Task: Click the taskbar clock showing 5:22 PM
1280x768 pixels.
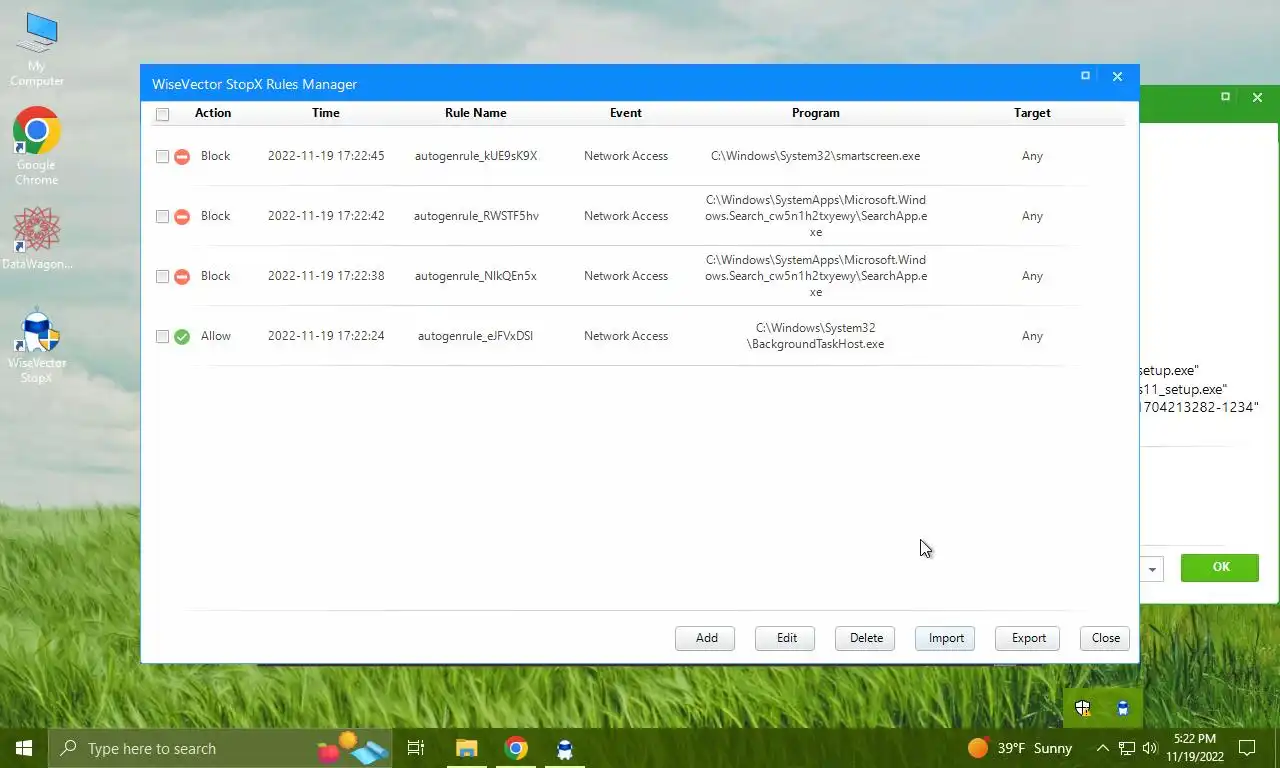Action: coord(1194,748)
